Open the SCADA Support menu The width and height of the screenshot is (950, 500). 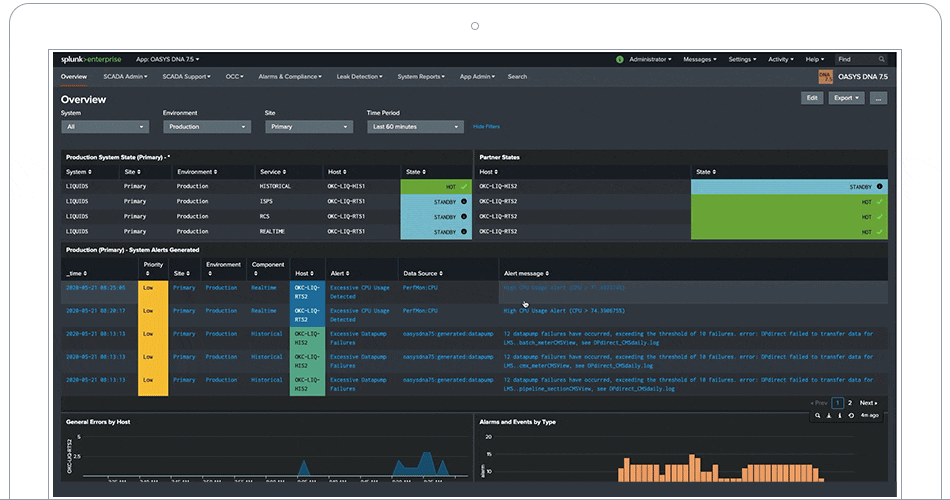pos(187,77)
